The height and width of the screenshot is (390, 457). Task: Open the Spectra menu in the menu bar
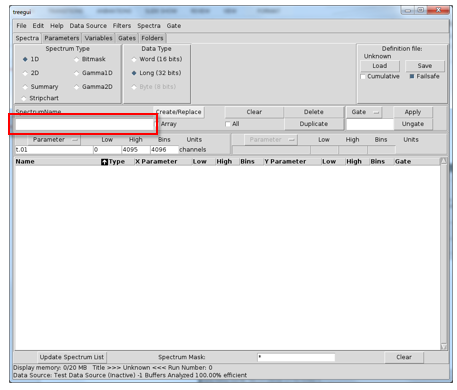149,26
